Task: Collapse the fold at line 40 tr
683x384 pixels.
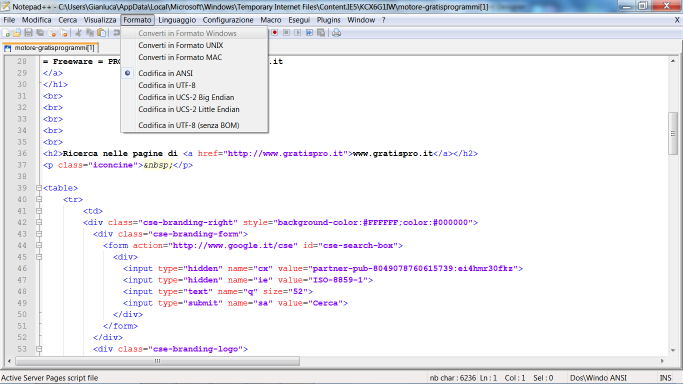Action: (x=39, y=199)
